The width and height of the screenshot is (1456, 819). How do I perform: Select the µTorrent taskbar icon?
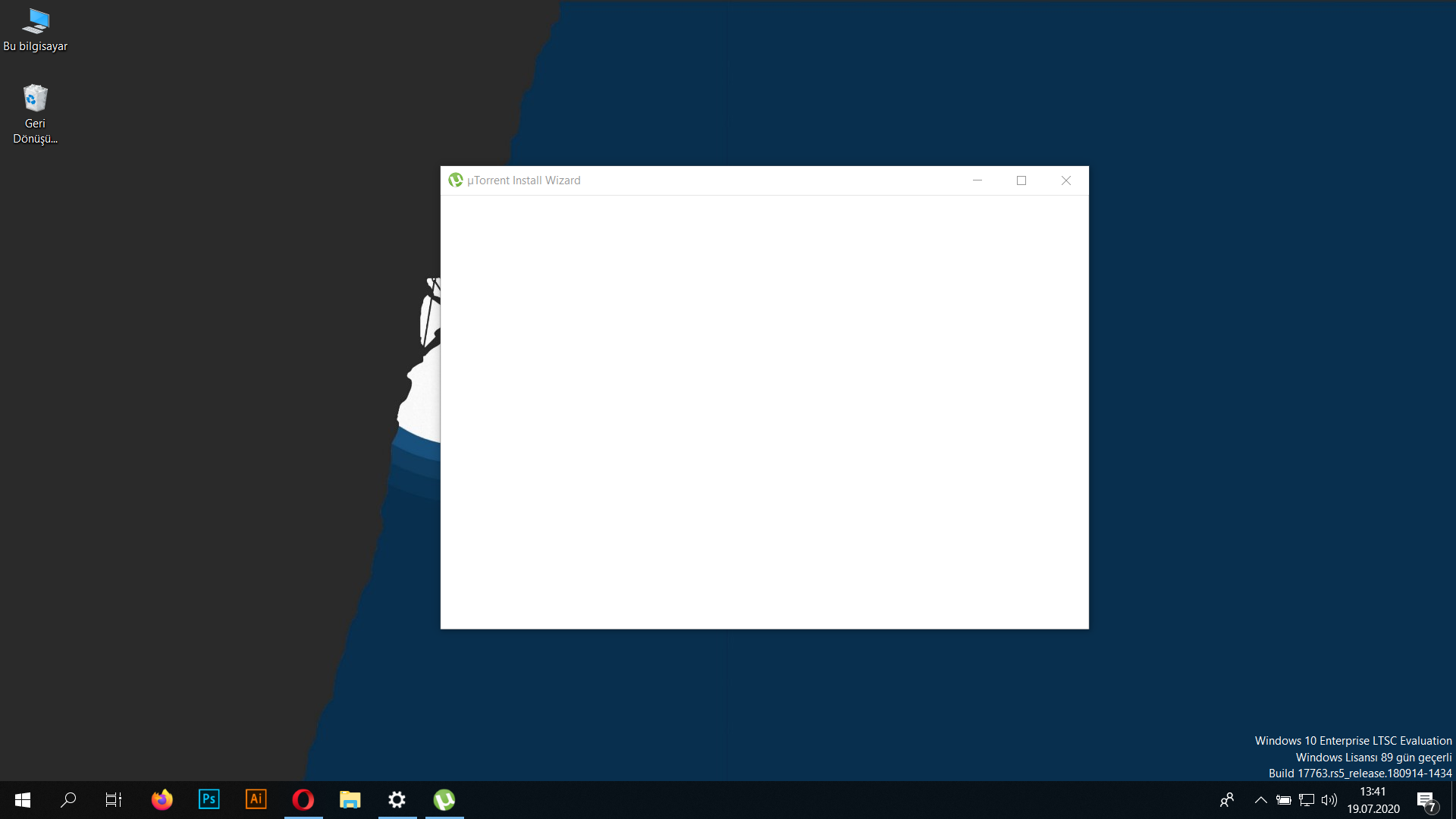444,800
